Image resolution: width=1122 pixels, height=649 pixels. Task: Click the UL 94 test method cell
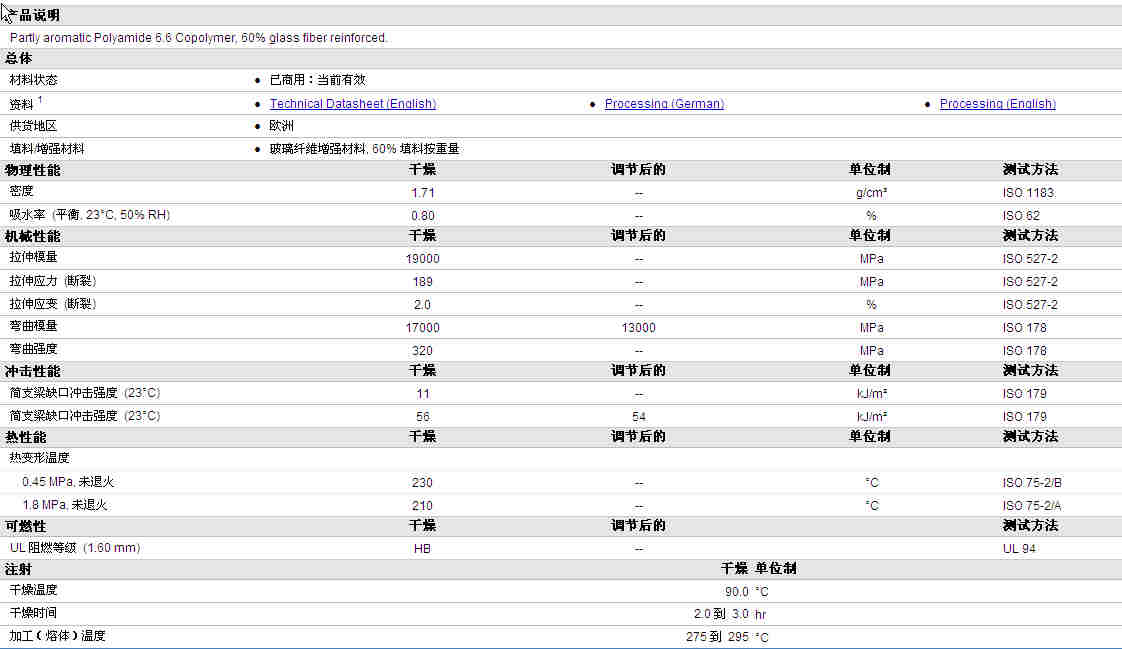click(1019, 549)
